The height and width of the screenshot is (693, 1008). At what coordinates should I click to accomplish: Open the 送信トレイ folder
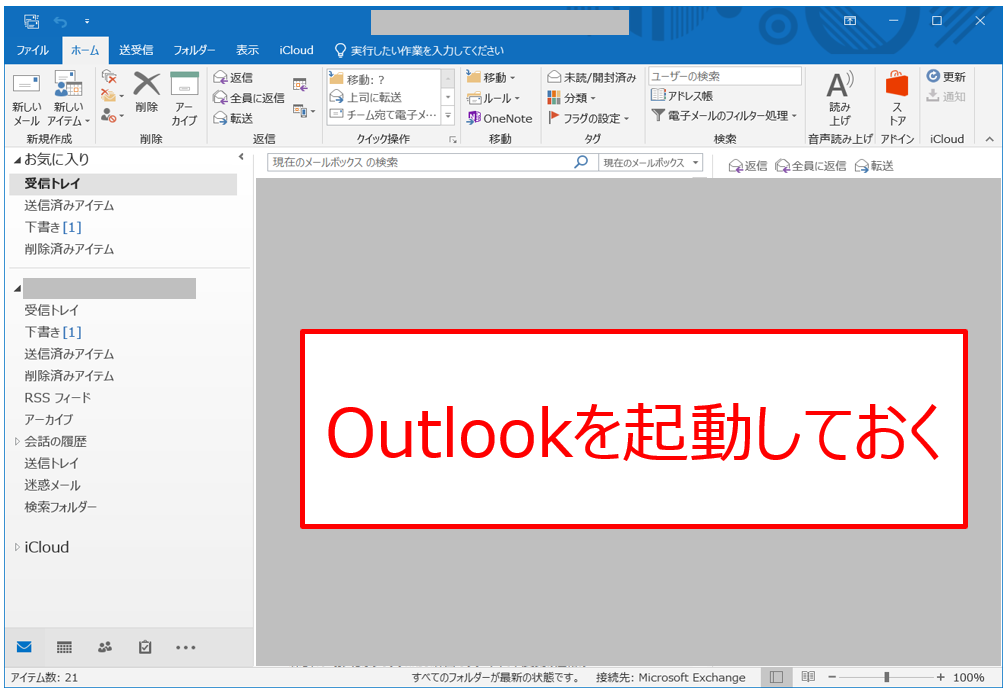coord(51,464)
